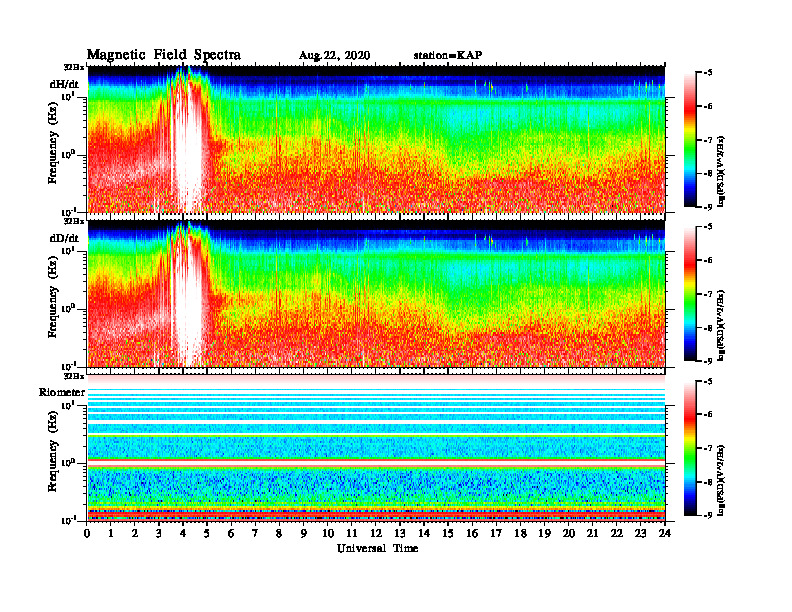Click hour tick "2" on Universal Time axis
Screen dimensions: 792x612
135,534
